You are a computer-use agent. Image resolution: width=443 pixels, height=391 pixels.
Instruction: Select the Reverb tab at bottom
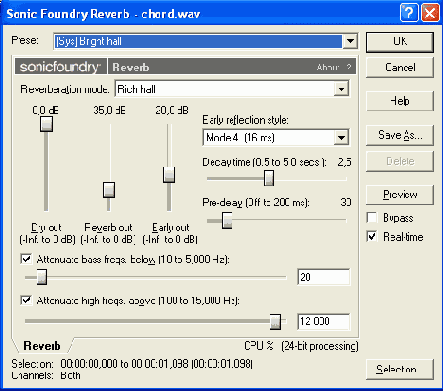click(42, 346)
